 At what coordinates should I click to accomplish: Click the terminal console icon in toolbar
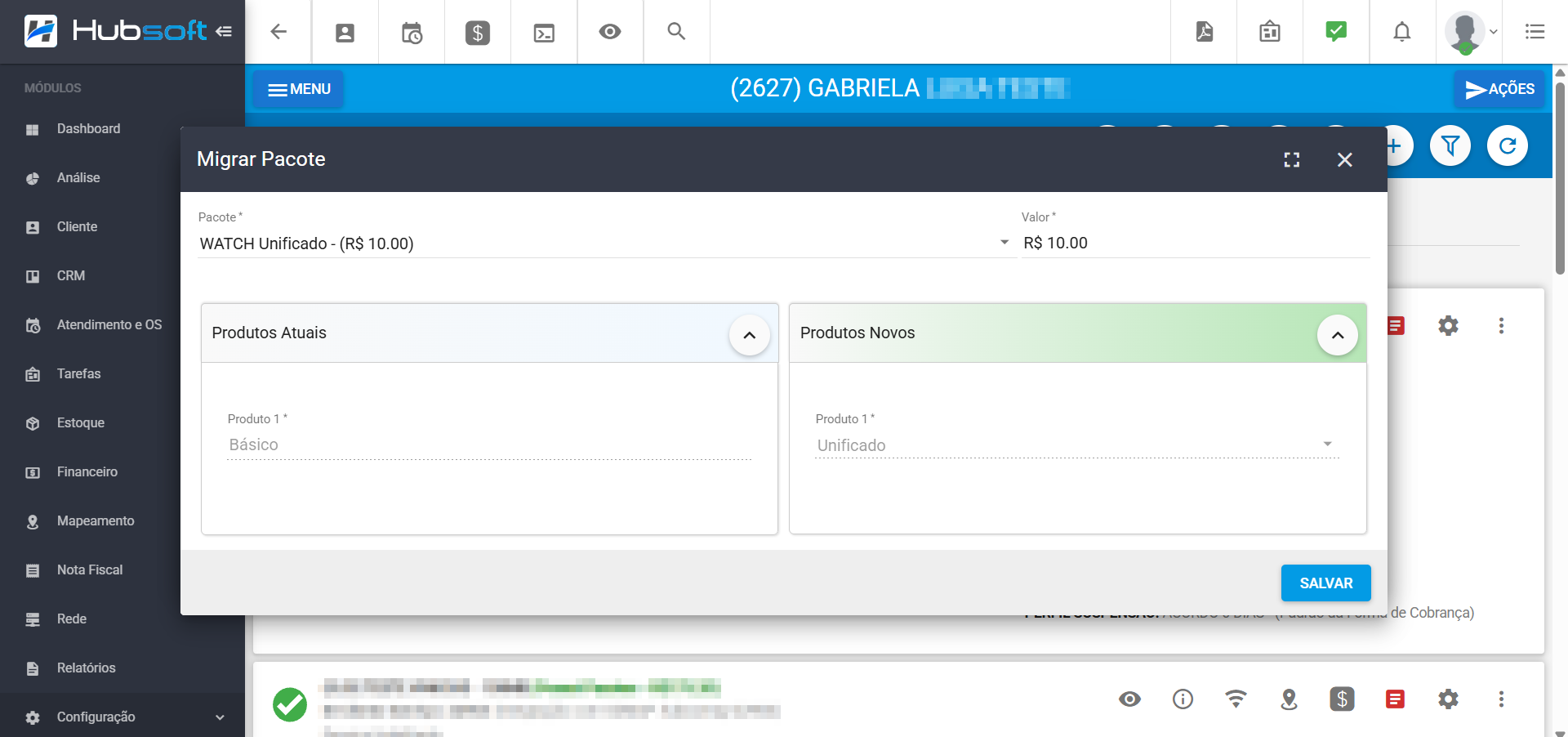(x=544, y=33)
